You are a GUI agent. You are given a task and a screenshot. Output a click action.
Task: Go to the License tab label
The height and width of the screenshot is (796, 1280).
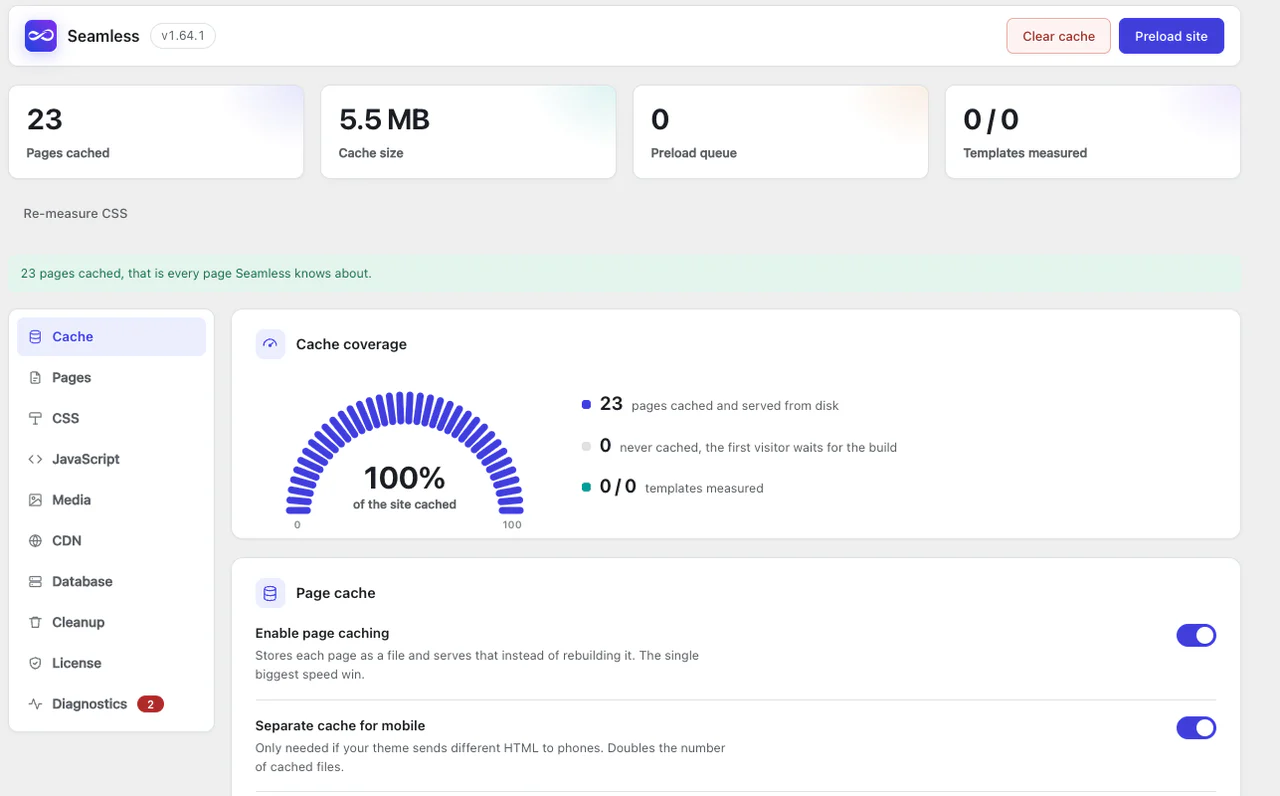click(x=76, y=663)
